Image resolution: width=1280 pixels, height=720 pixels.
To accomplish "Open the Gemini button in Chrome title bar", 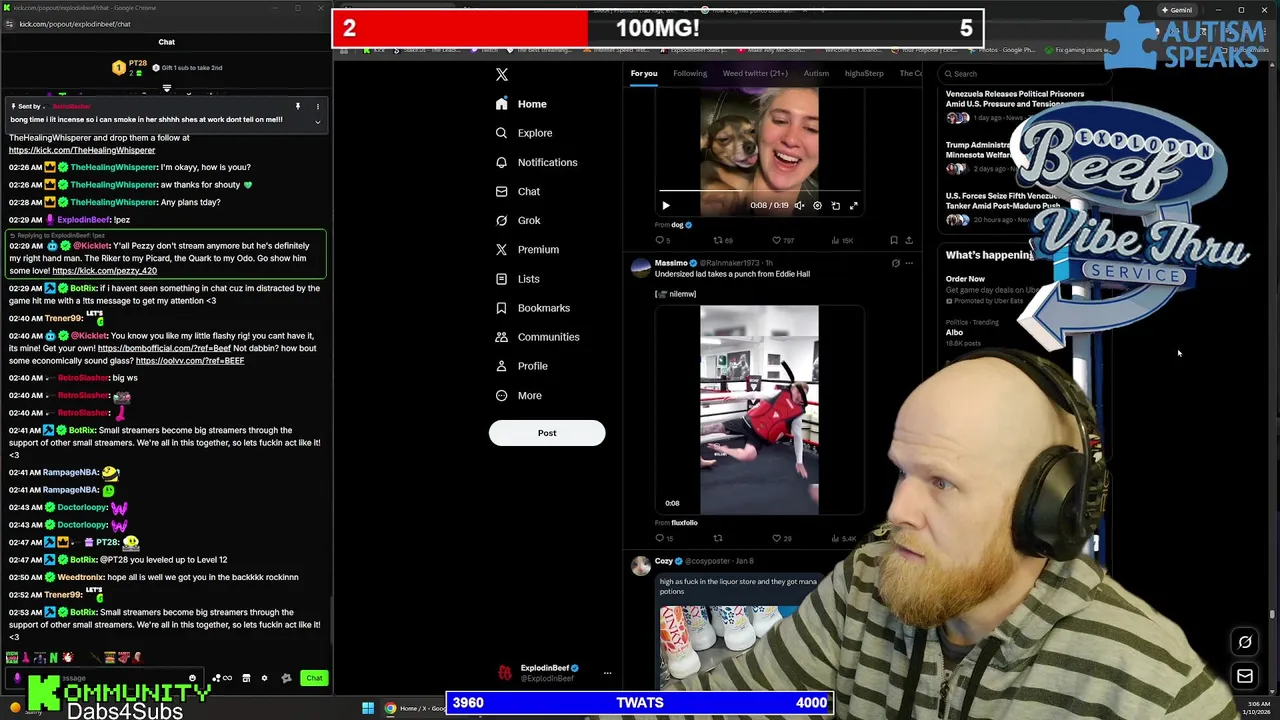I will 1175,10.
